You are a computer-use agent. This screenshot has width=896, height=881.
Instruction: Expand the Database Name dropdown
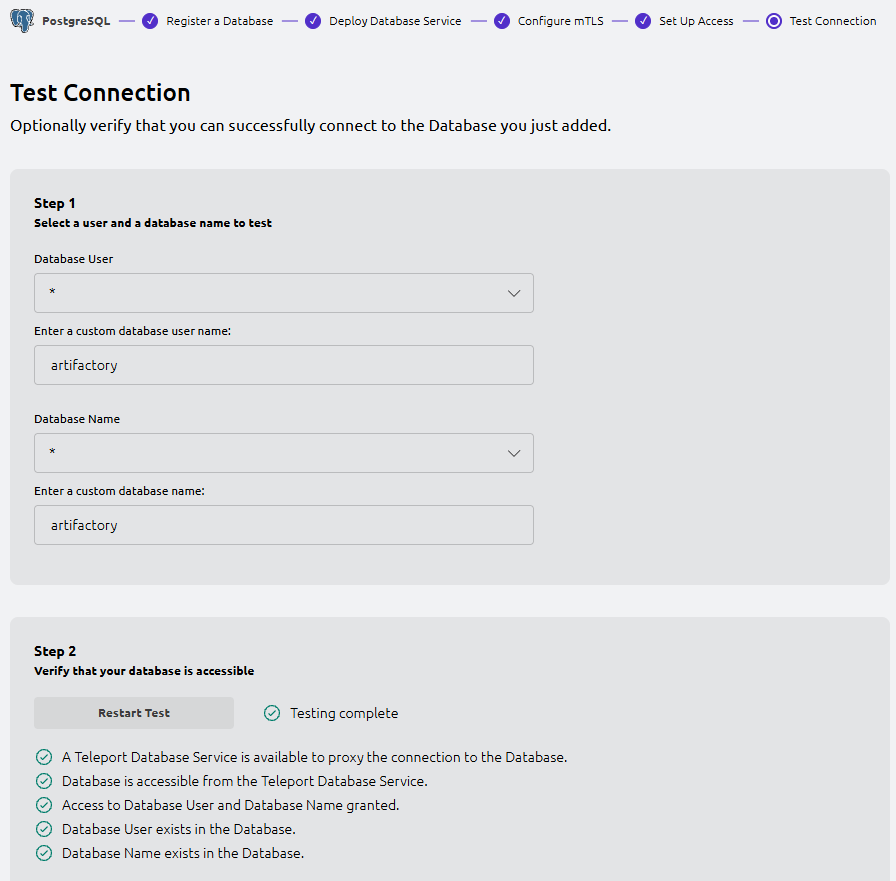[283, 453]
